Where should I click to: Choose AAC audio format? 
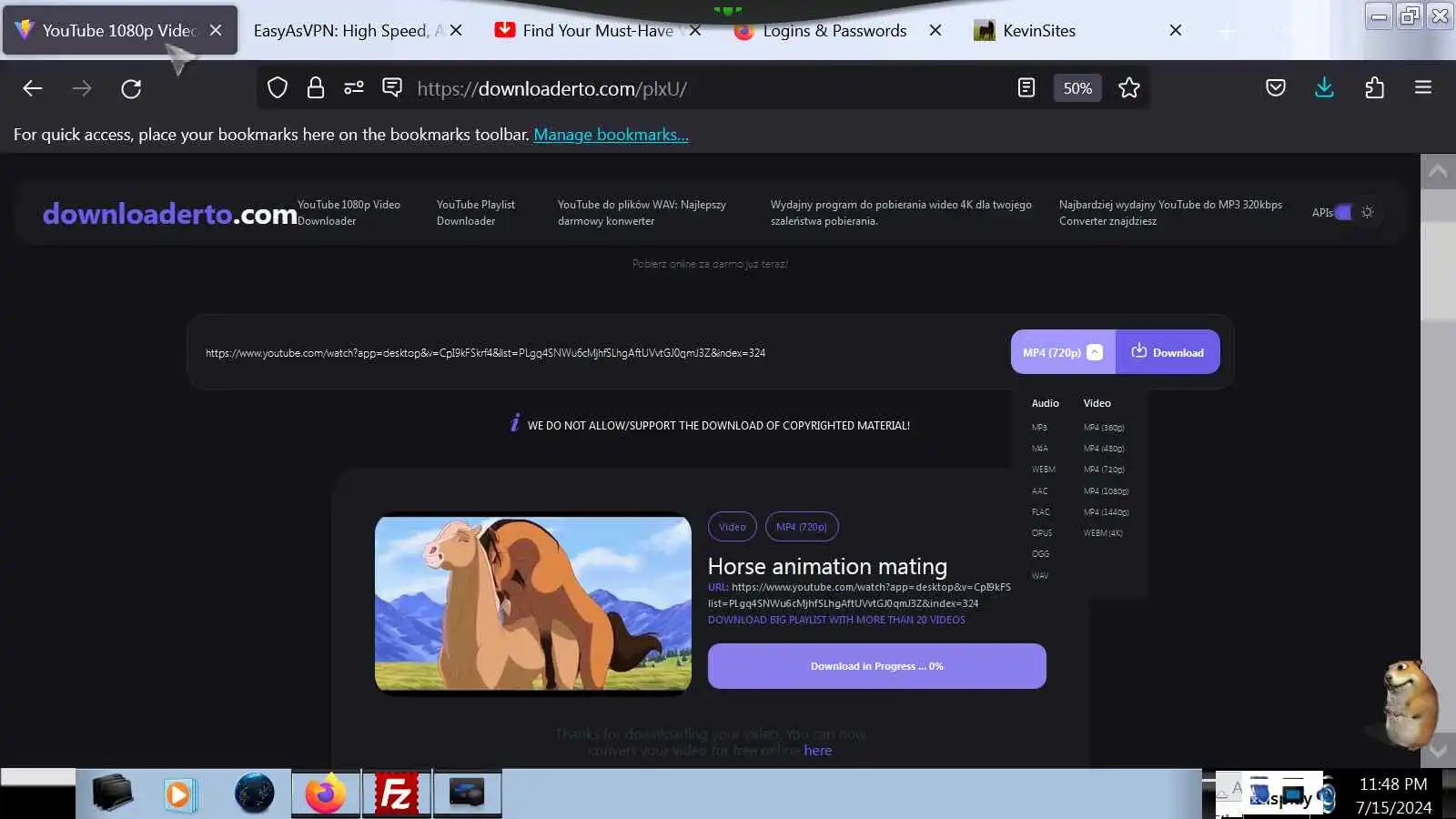pyautogui.click(x=1040, y=491)
